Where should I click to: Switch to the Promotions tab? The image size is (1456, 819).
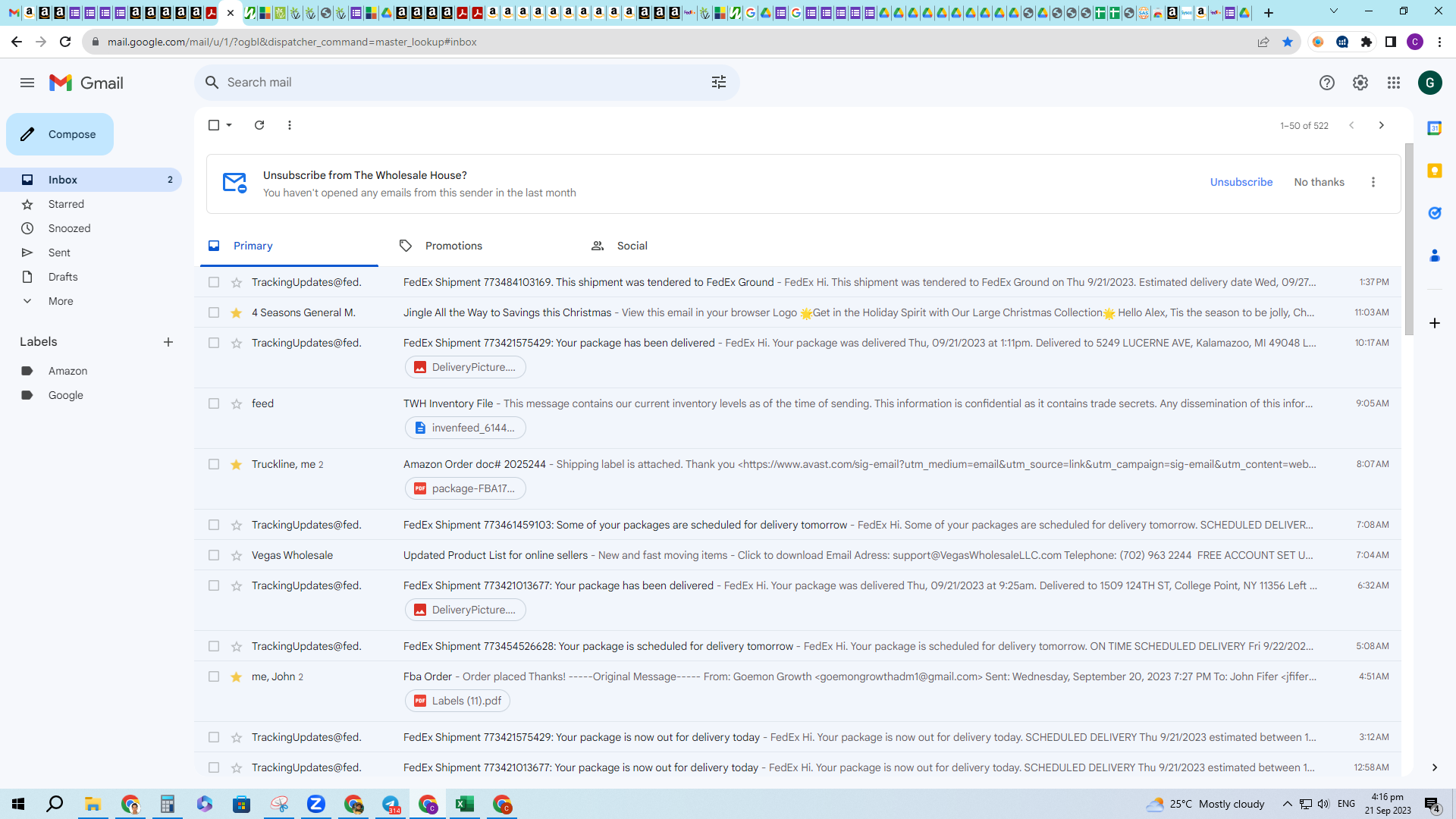click(482, 246)
